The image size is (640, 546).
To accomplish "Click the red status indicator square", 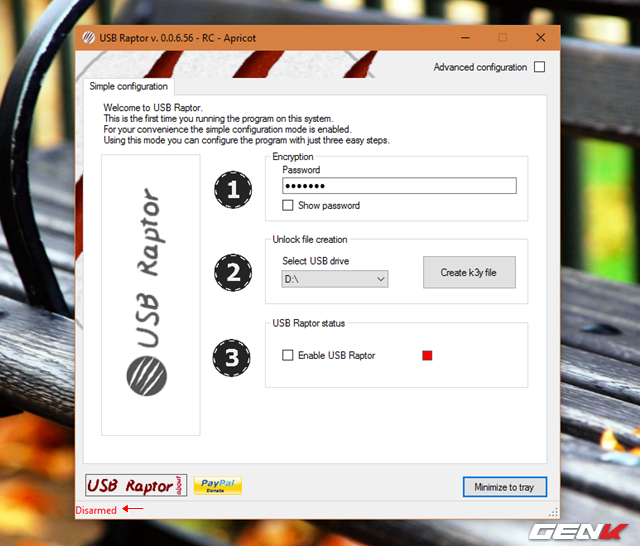I will (427, 355).
